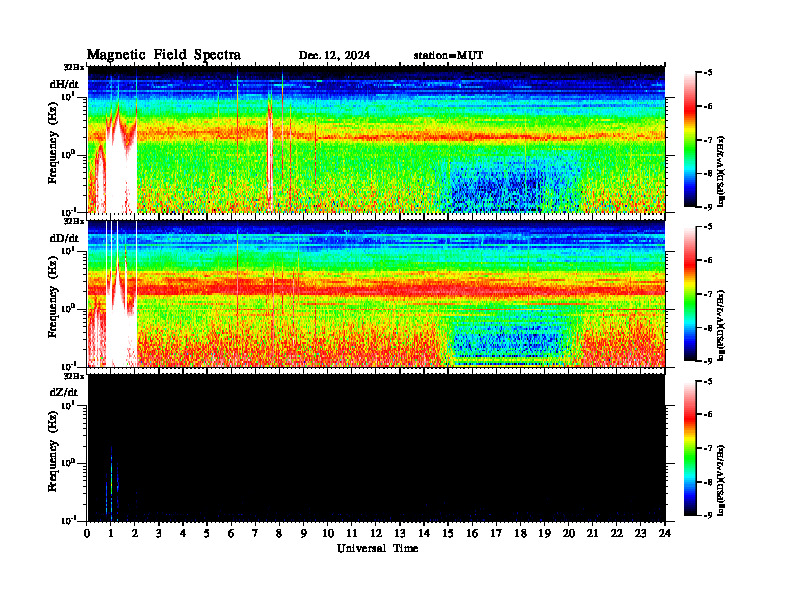Click the 10^1 frequency tick on dH/dt panel
Viewport: 792px width, 612px height.
point(68,96)
